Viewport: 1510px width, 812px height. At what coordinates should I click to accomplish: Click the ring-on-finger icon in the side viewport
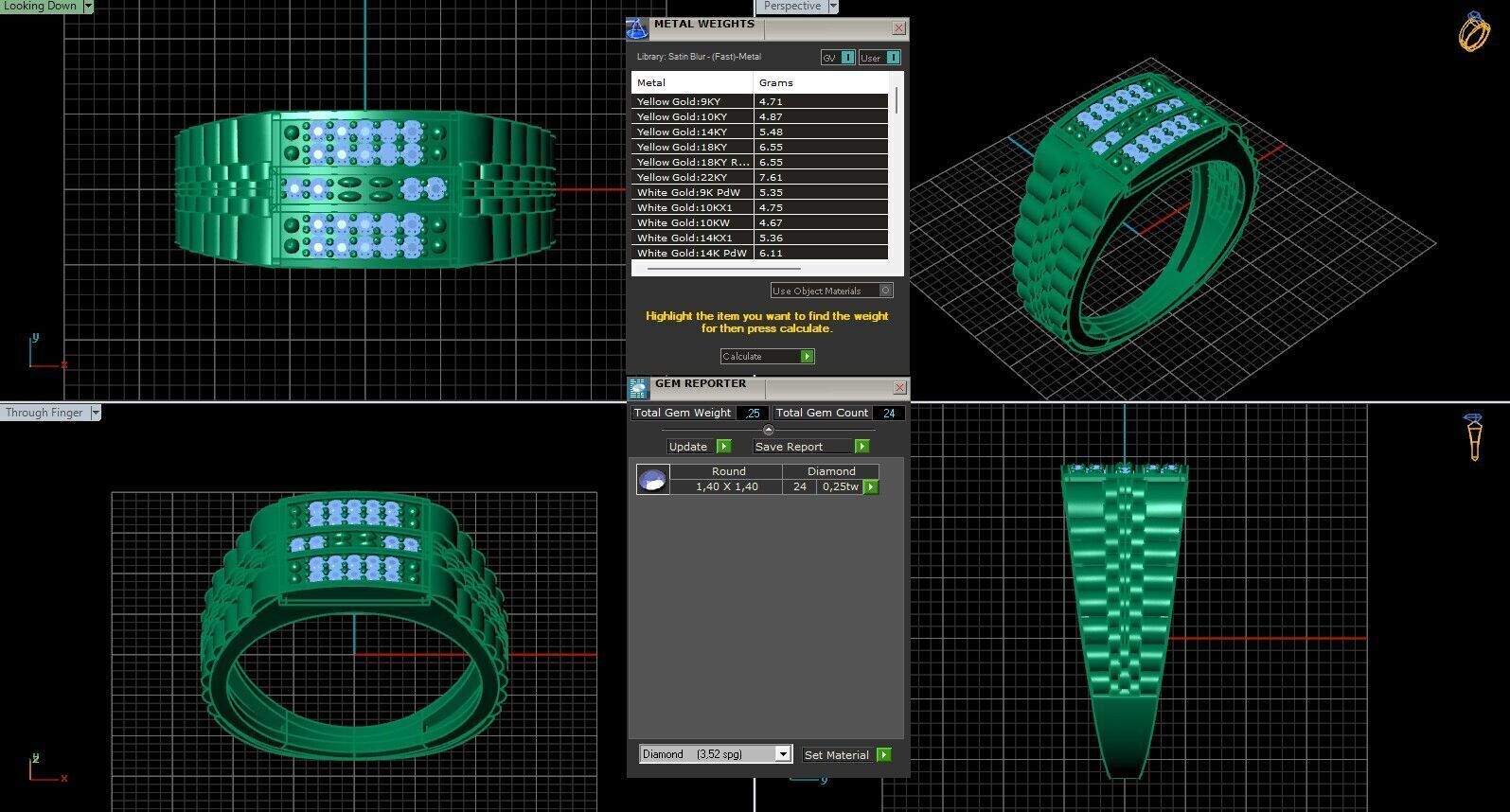click(x=1474, y=437)
